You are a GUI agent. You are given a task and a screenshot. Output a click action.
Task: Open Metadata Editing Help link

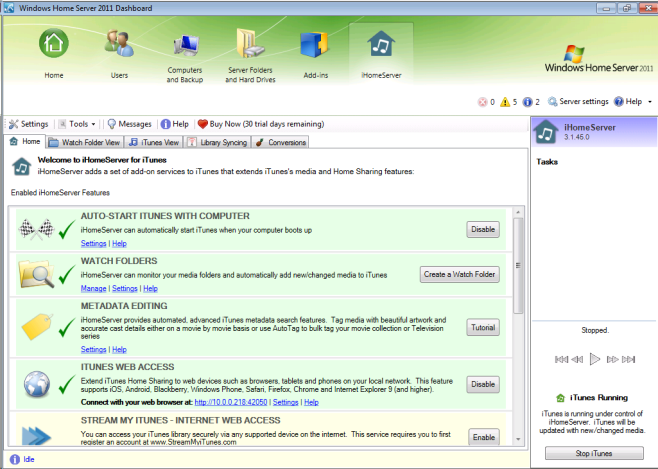[x=120, y=349]
